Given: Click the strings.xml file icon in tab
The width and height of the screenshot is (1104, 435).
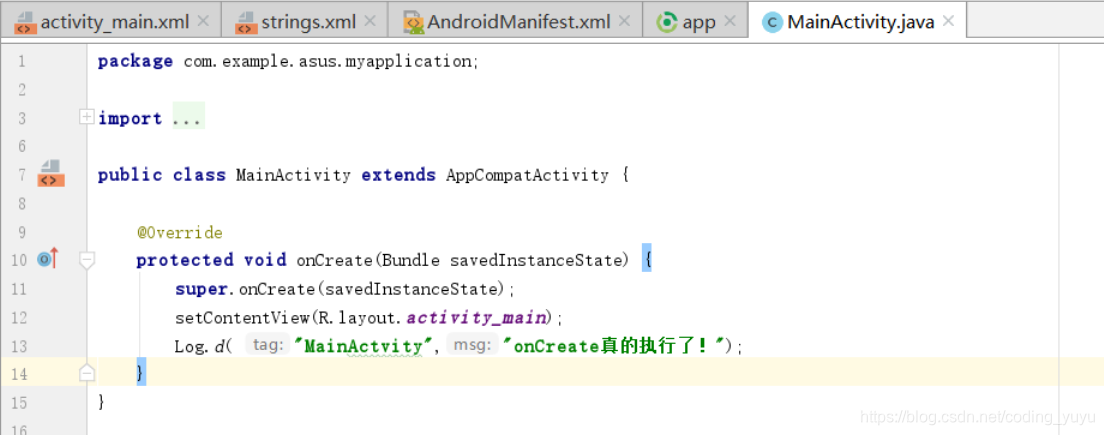Looking at the screenshot, I should click(x=246, y=23).
